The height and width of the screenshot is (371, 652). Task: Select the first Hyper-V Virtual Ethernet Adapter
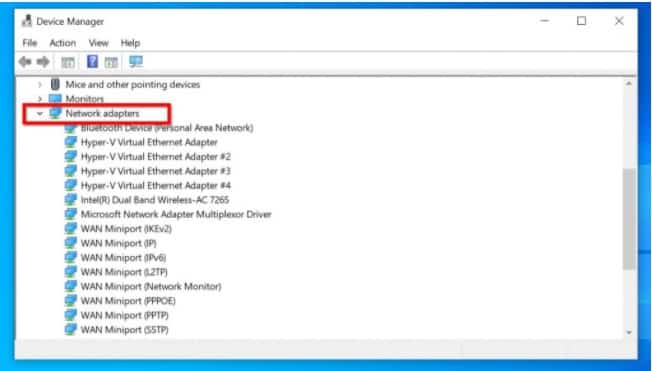point(149,142)
